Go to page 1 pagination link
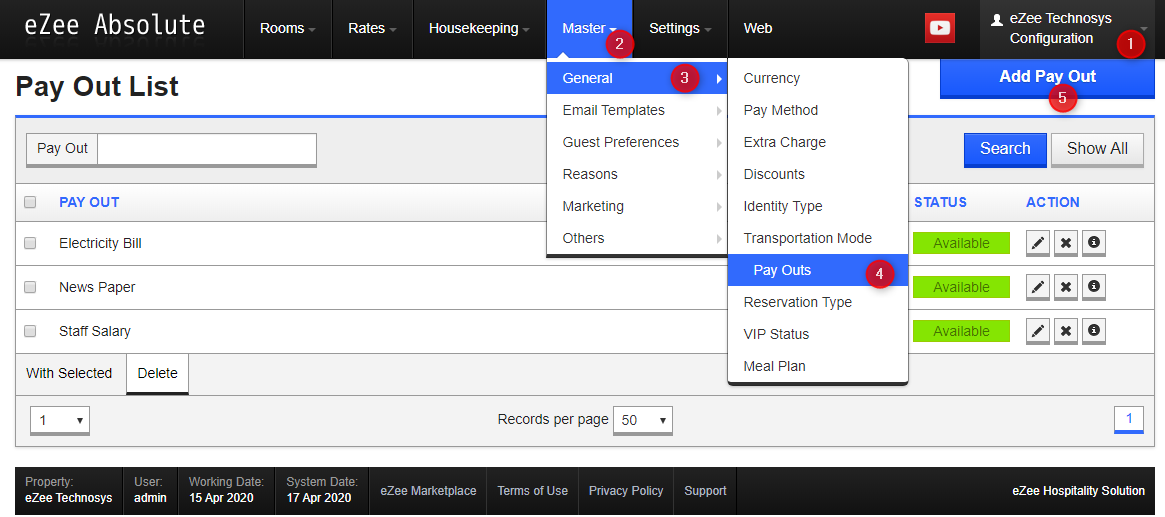This screenshot has width=1165, height=517. click(1129, 420)
